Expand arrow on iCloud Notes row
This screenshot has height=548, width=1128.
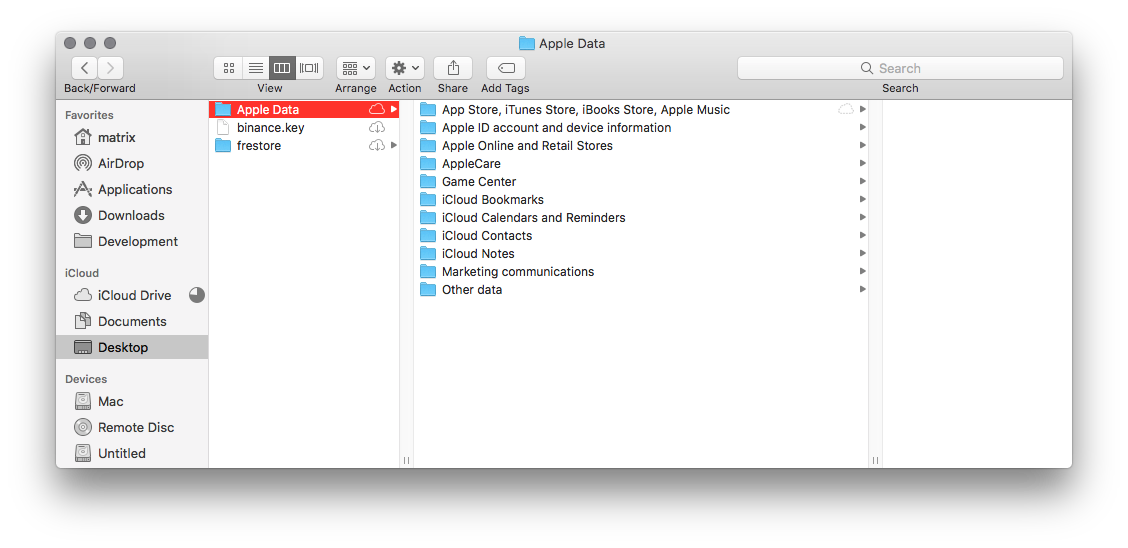coord(863,253)
